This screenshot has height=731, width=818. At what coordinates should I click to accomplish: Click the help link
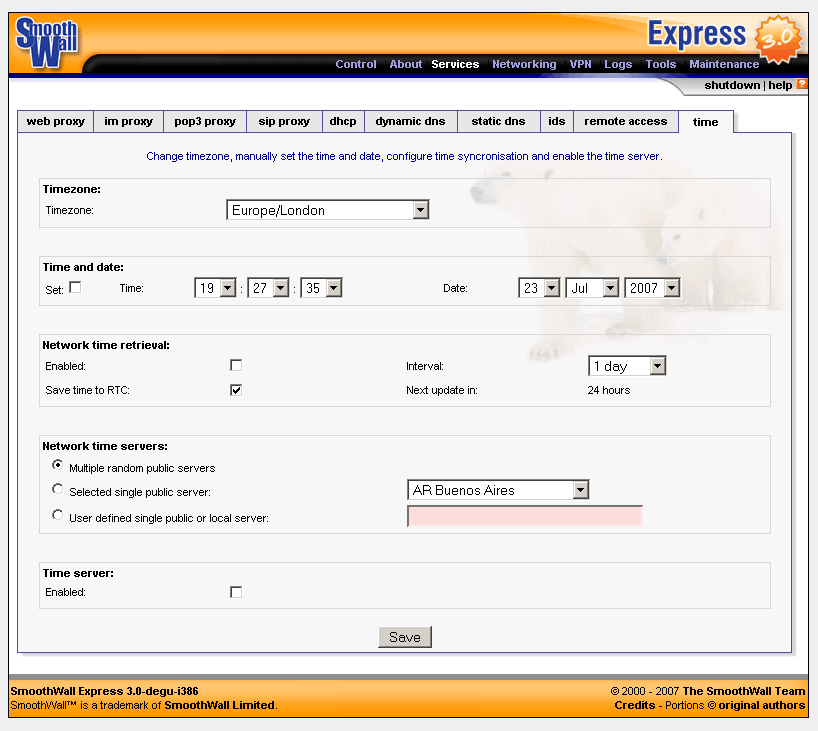coord(780,85)
